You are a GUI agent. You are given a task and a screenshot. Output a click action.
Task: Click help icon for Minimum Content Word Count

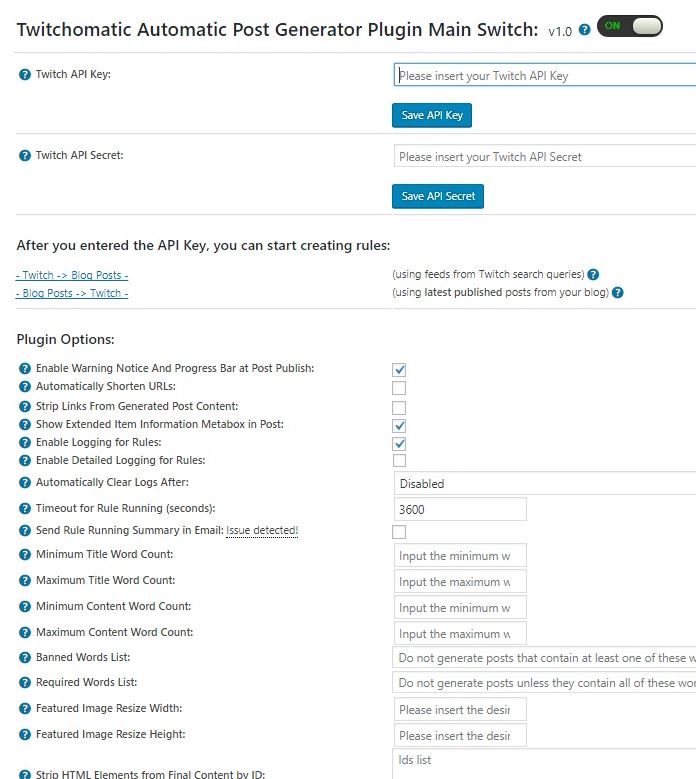point(24,607)
